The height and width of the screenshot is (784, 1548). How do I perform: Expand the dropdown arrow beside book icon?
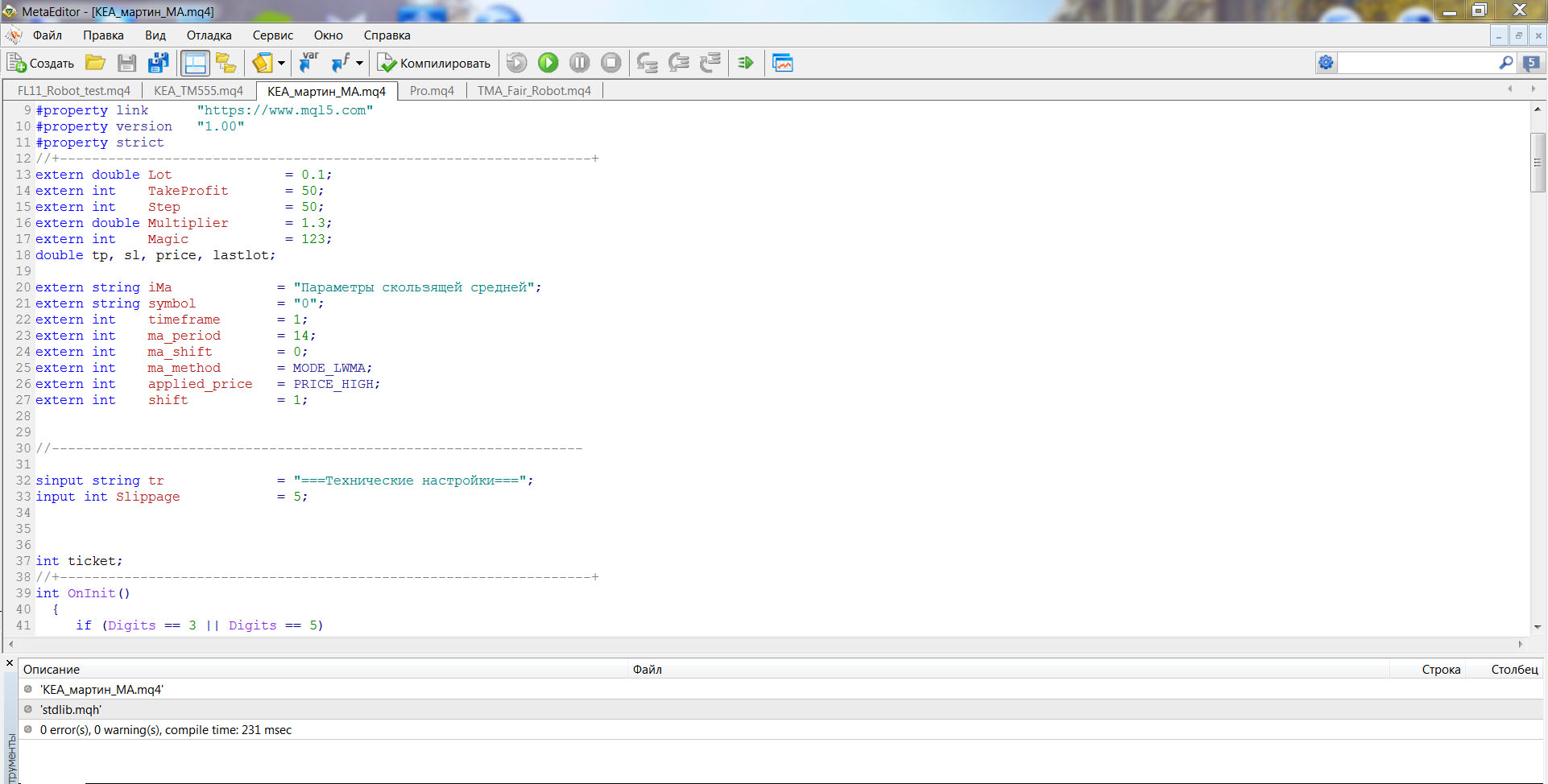281,63
